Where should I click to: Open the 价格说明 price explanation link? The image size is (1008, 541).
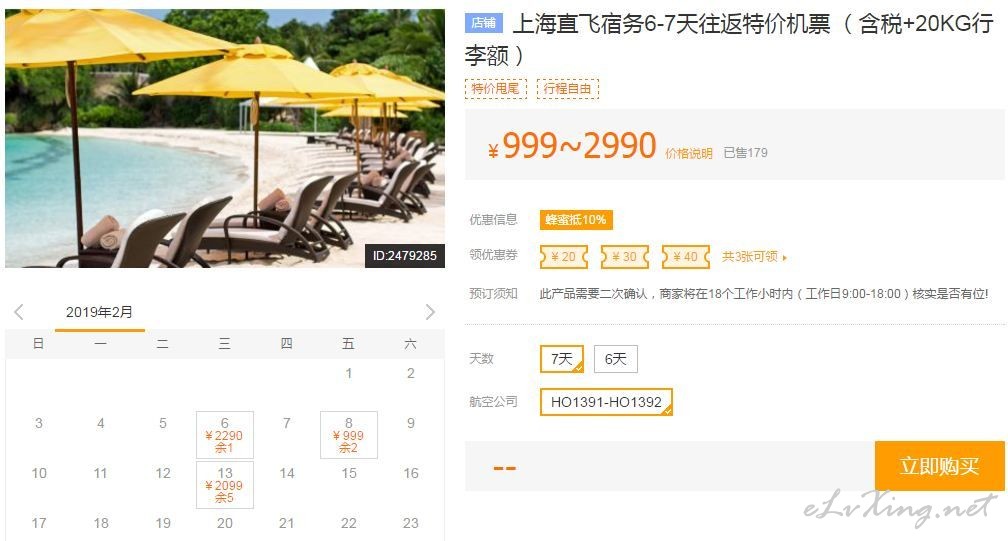(x=688, y=154)
